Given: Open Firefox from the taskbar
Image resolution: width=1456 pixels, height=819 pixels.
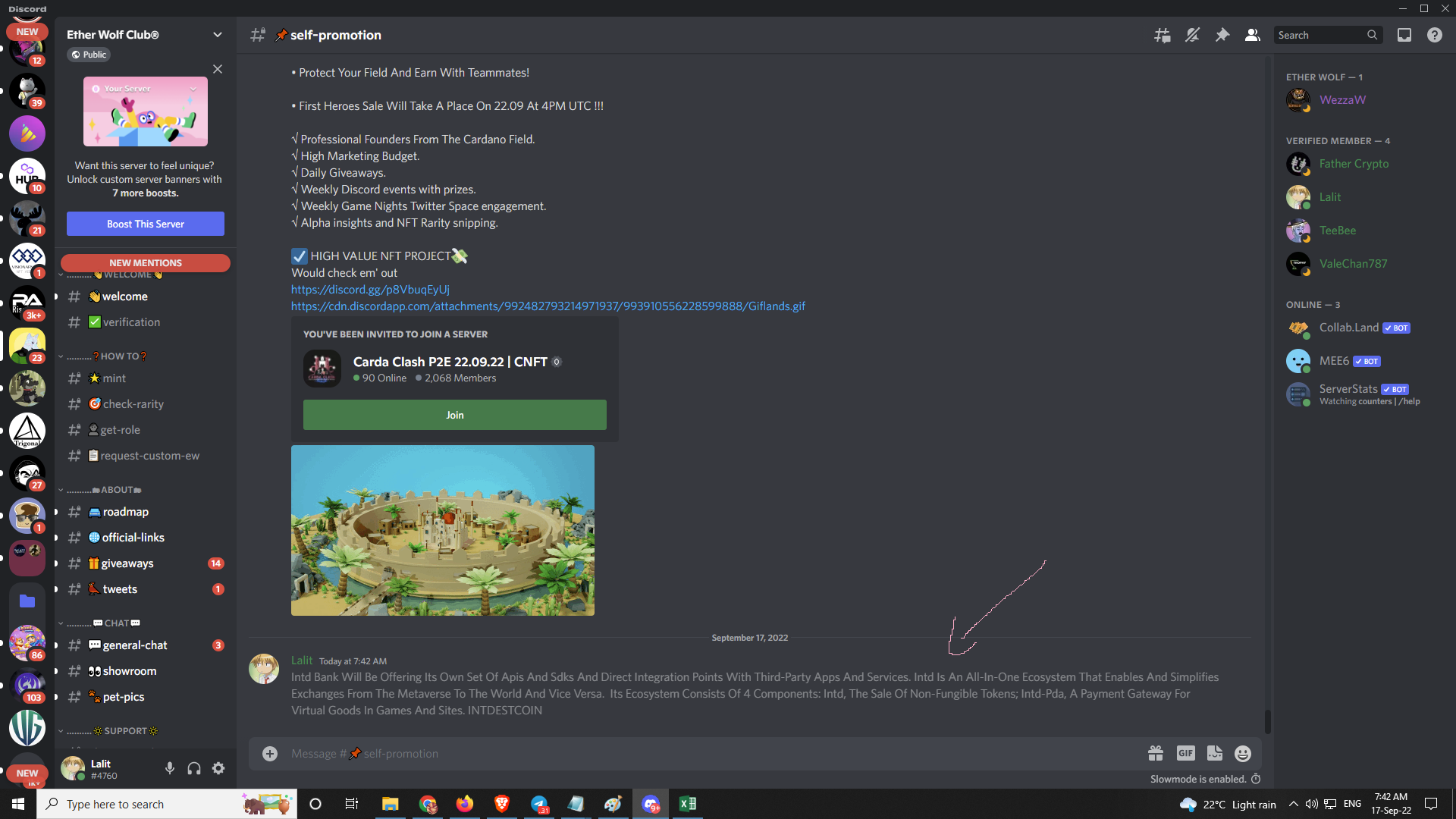Looking at the screenshot, I should tap(464, 804).
